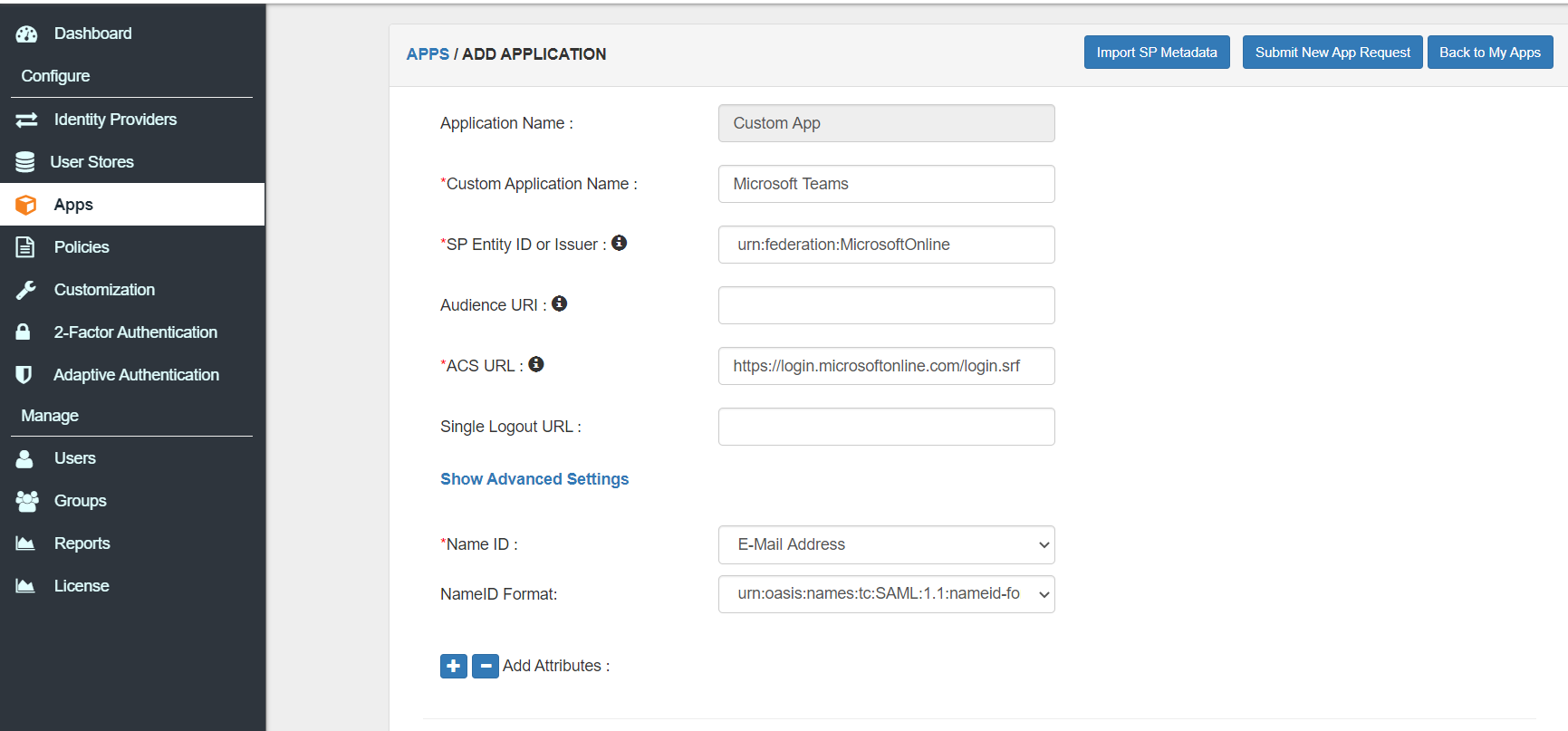Screen dimensions: 1568x731
Task: Click the Add Attributes label
Action: (x=556, y=666)
